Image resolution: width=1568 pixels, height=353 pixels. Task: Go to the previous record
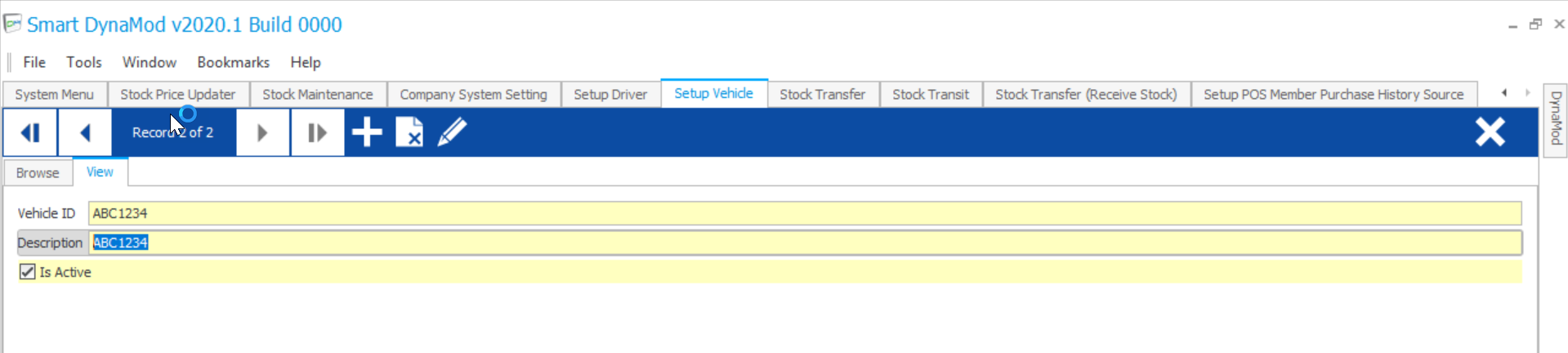click(85, 132)
